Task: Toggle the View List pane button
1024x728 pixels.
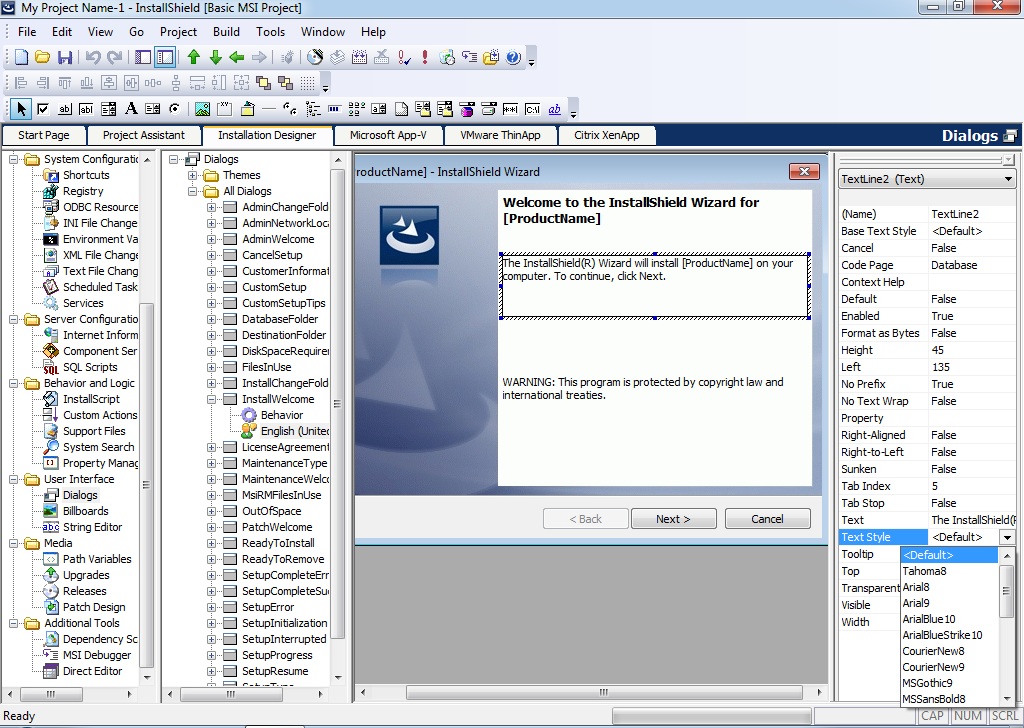Action: (x=143, y=57)
